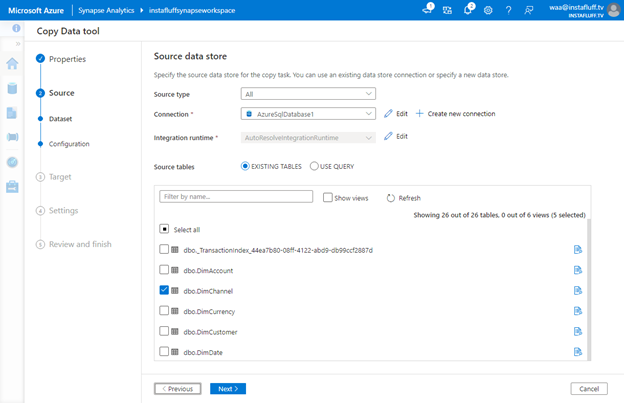Check the dbo.DimDate checkbox
The height and width of the screenshot is (403, 624).
pyautogui.click(x=164, y=351)
